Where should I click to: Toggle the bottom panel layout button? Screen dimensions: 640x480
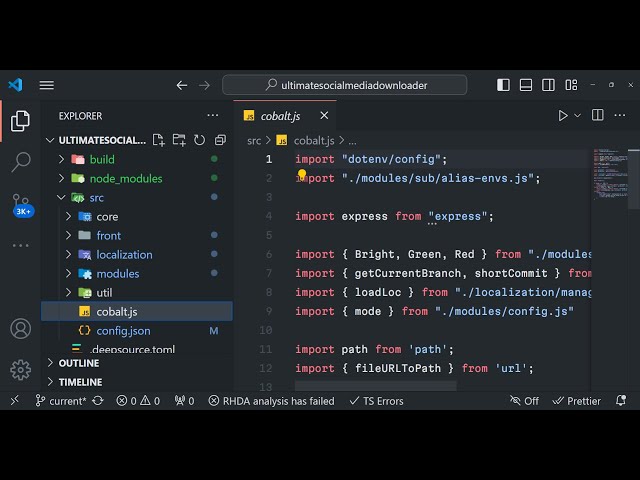(527, 85)
